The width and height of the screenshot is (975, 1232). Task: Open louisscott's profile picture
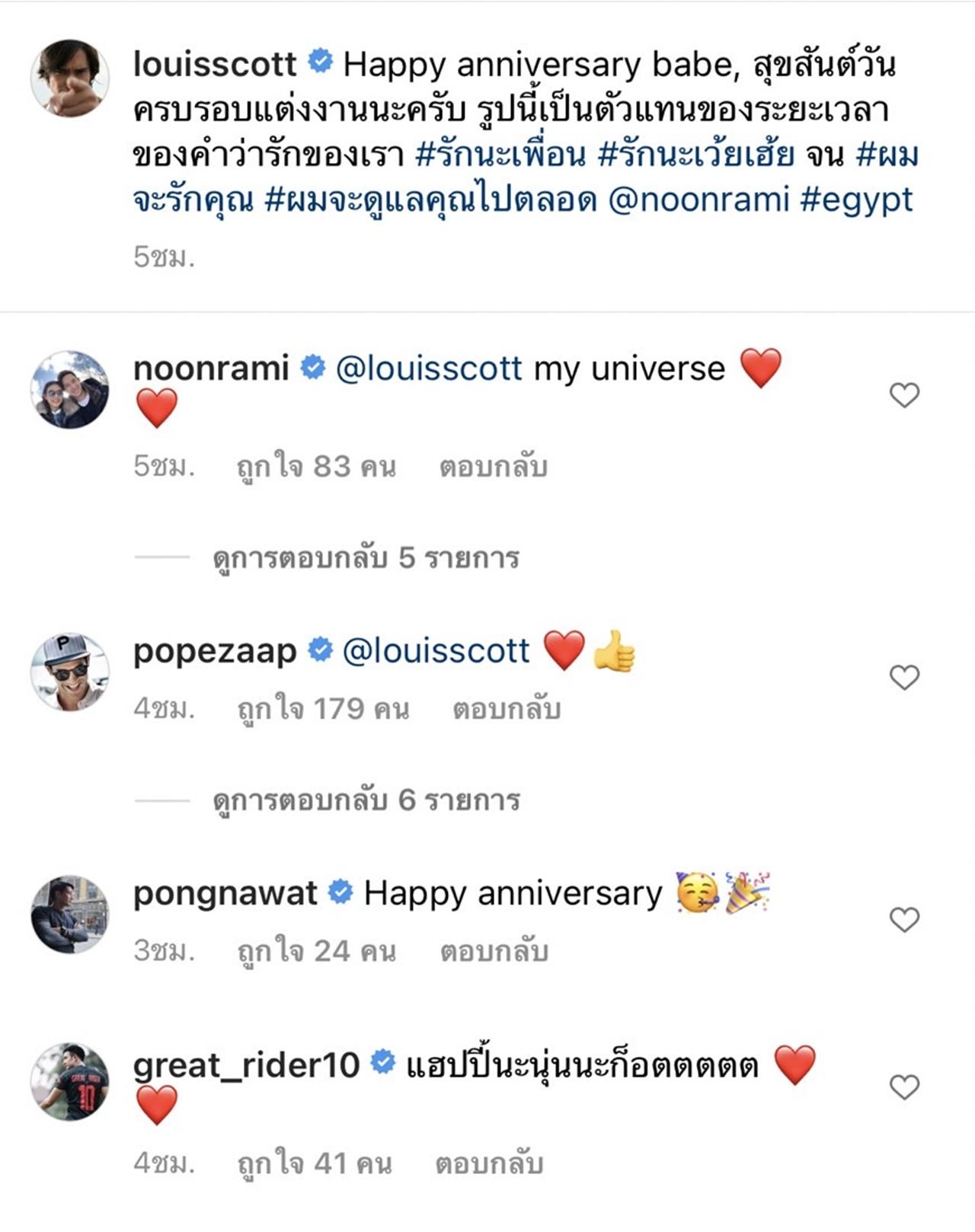point(70,78)
